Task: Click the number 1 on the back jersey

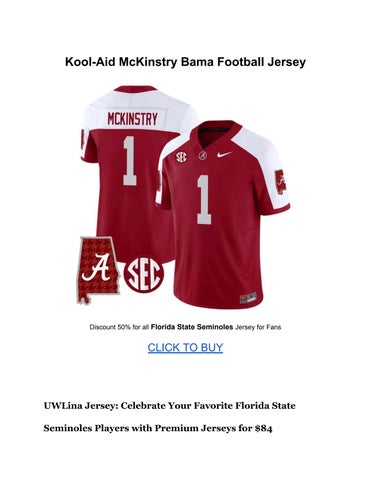Action: [130, 161]
